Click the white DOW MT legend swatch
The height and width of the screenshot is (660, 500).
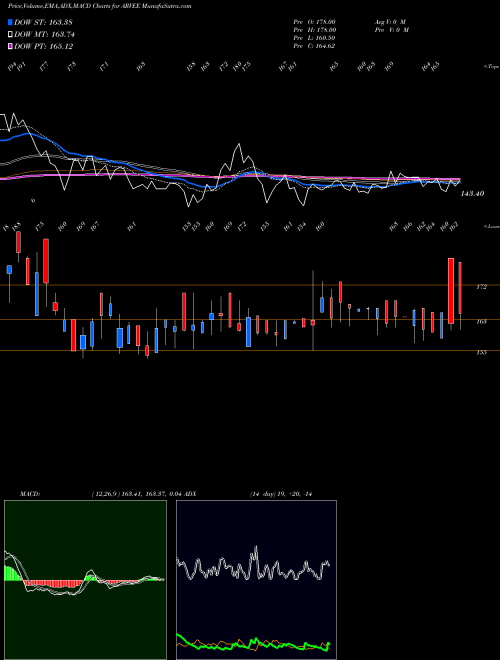point(10,34)
